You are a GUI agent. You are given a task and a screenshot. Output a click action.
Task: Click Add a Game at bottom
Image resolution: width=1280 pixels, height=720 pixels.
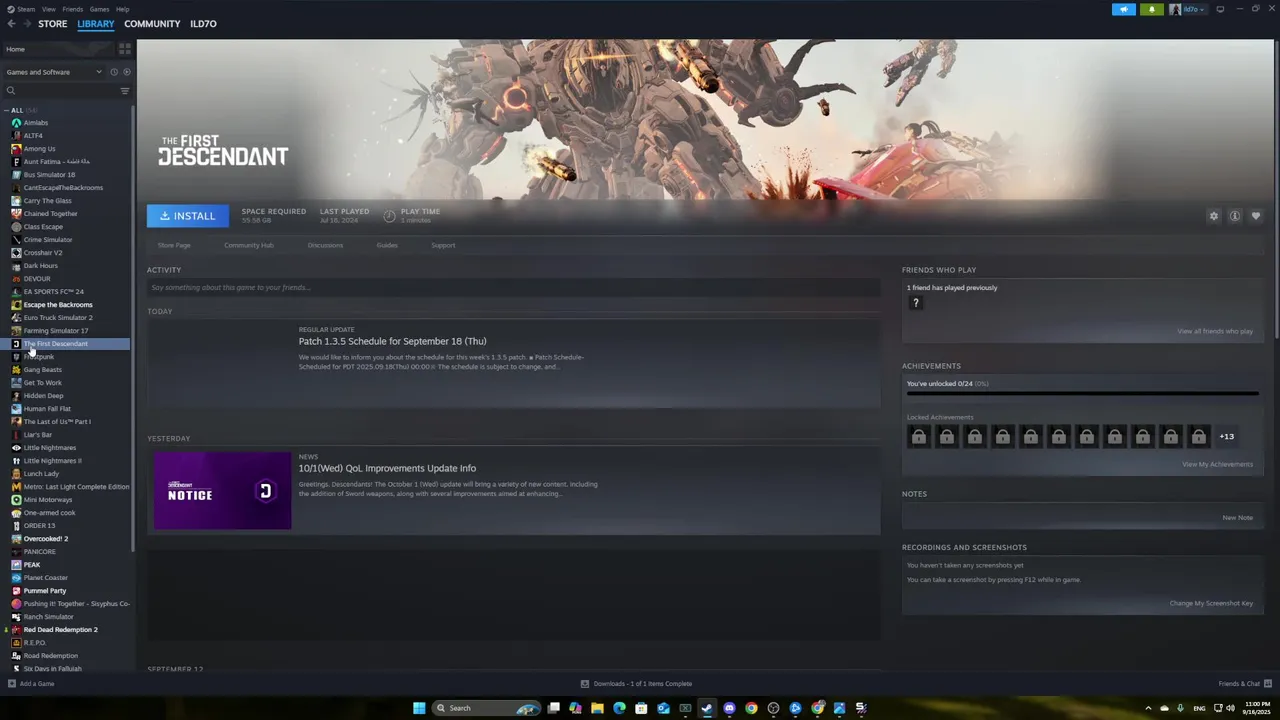[x=31, y=684]
